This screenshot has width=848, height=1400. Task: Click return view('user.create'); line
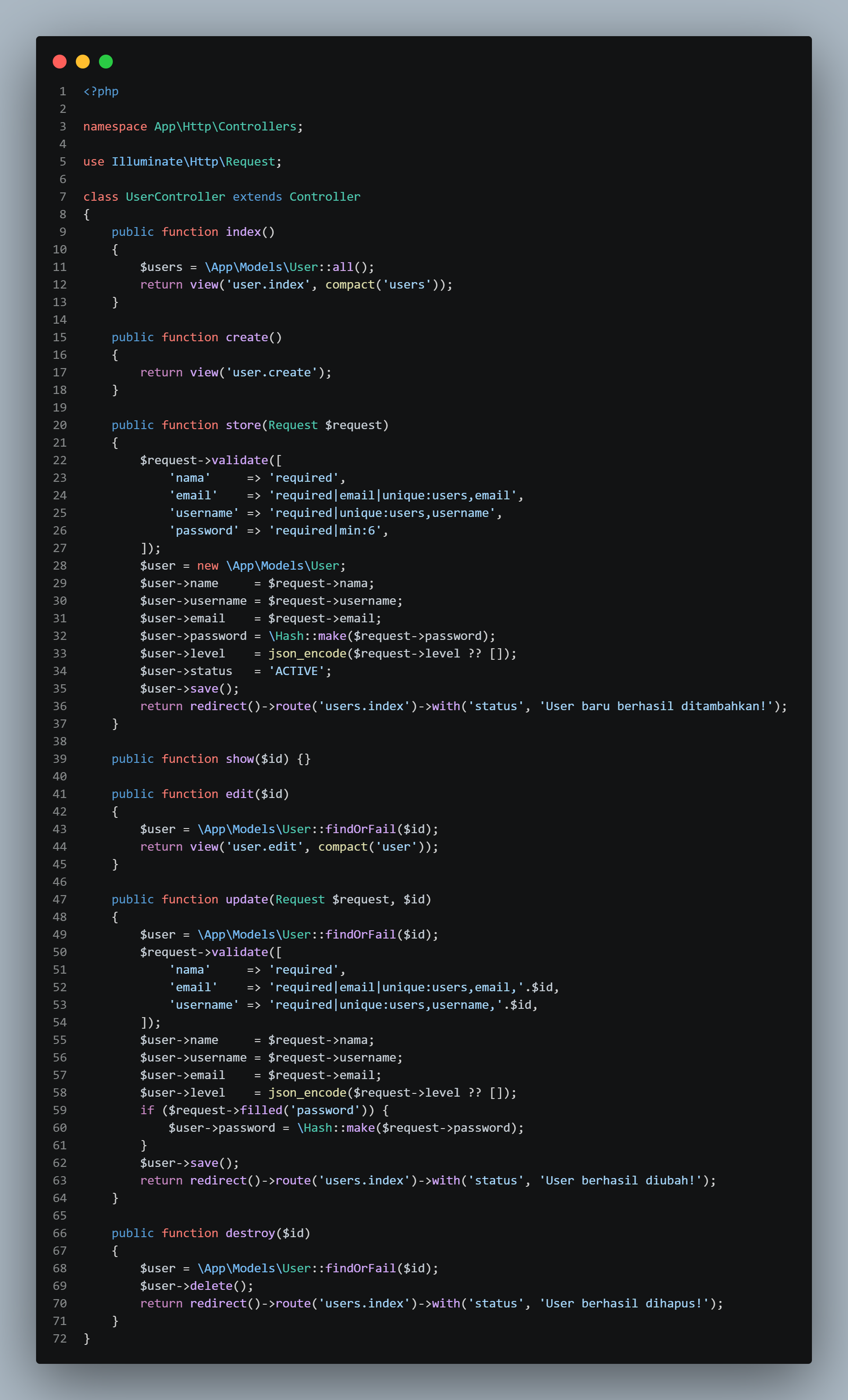[236, 373]
